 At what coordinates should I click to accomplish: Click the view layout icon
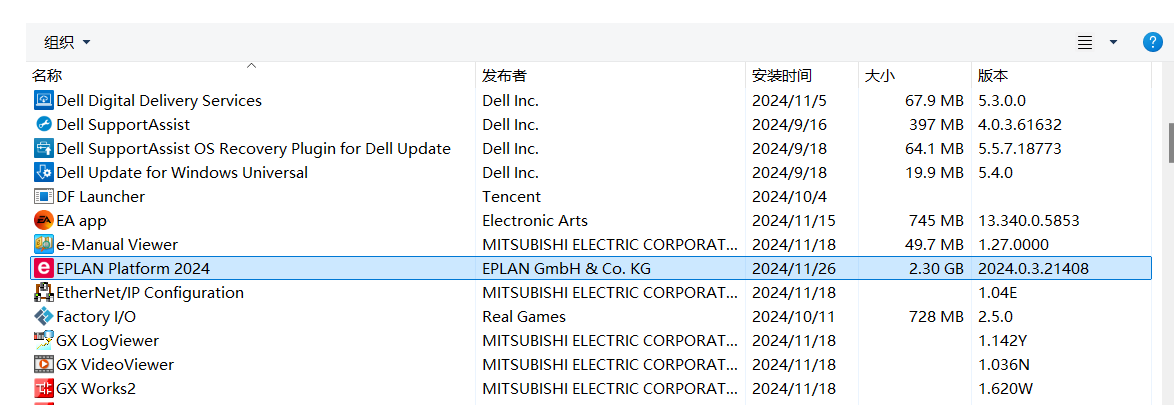(1085, 42)
